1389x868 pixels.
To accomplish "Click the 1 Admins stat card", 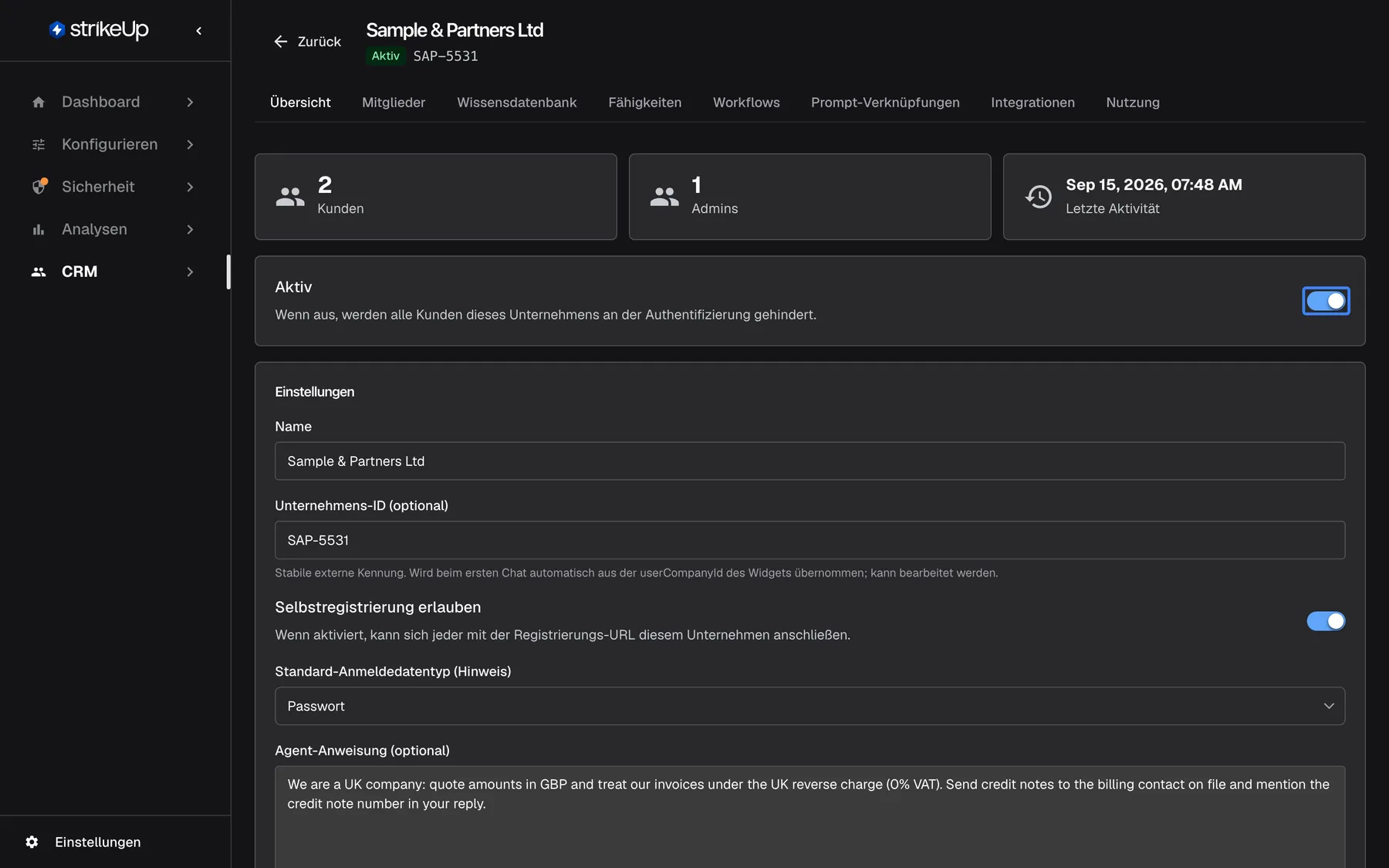I will (x=809, y=197).
